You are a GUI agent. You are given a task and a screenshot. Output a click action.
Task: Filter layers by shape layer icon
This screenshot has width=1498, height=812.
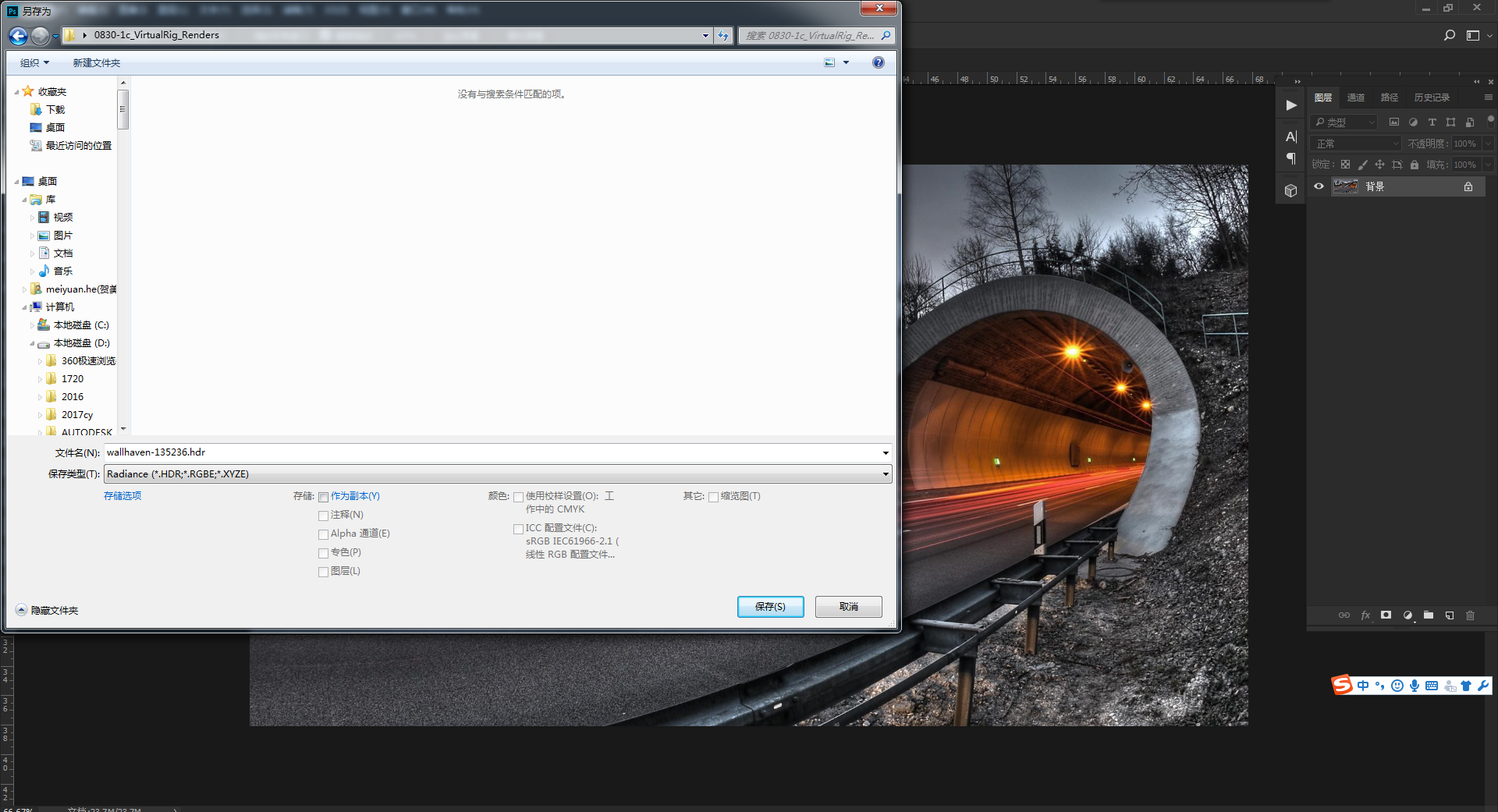tap(1450, 122)
